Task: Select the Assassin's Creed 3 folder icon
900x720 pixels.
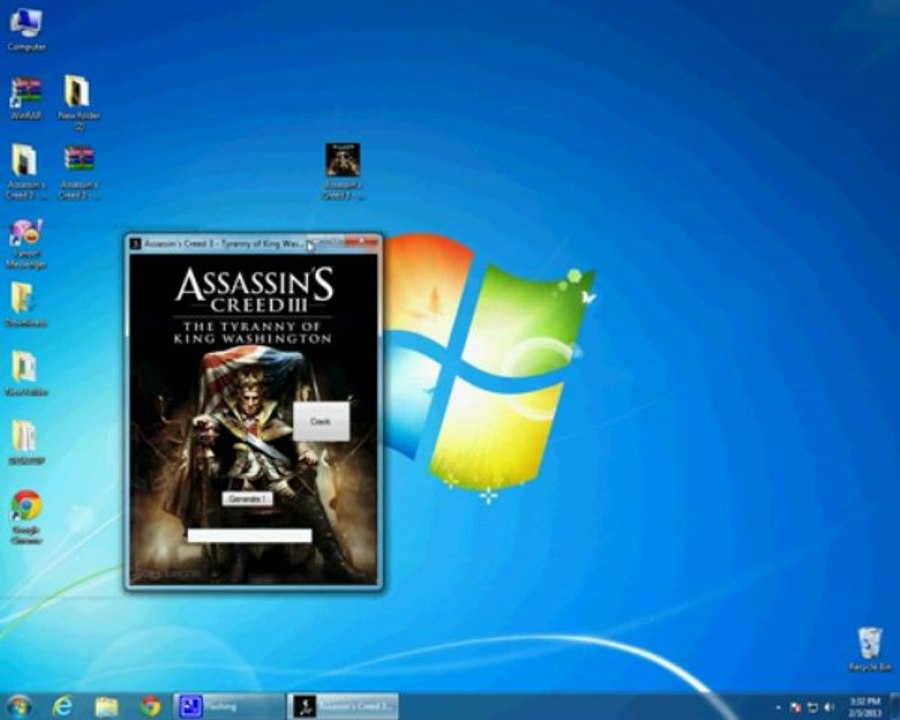Action: pos(26,171)
